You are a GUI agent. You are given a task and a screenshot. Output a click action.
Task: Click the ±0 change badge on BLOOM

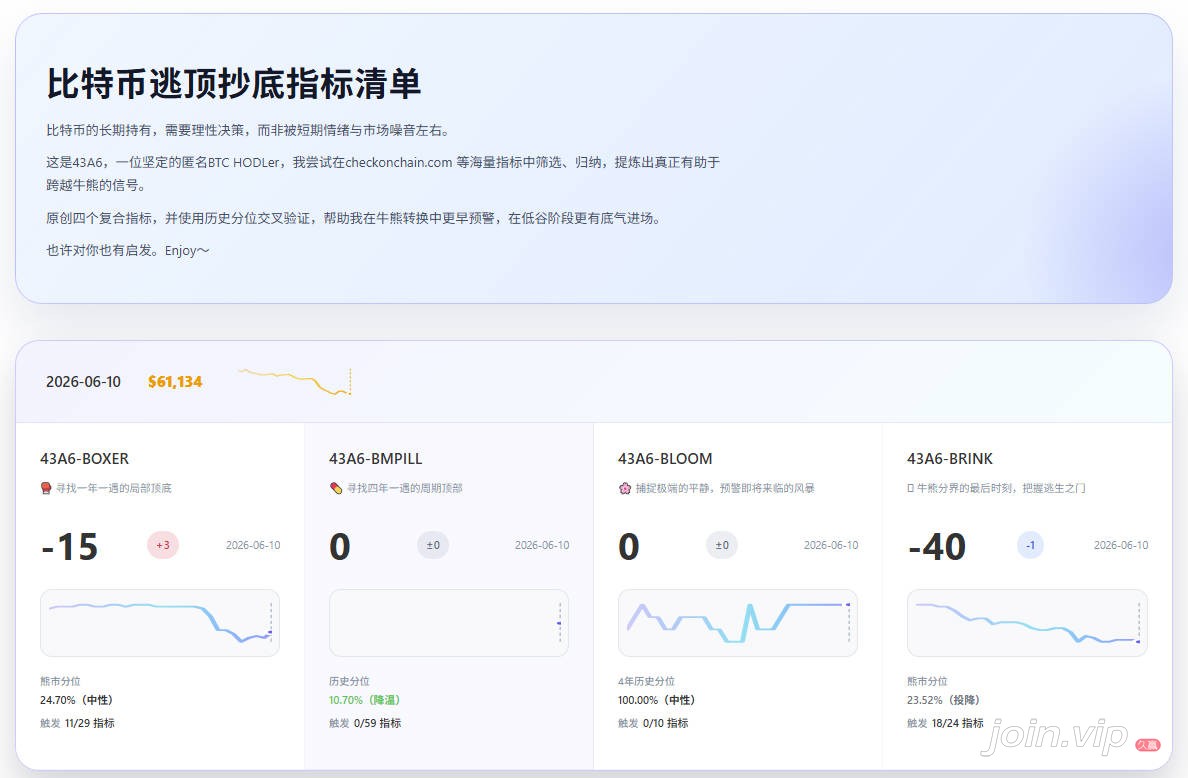click(x=722, y=545)
